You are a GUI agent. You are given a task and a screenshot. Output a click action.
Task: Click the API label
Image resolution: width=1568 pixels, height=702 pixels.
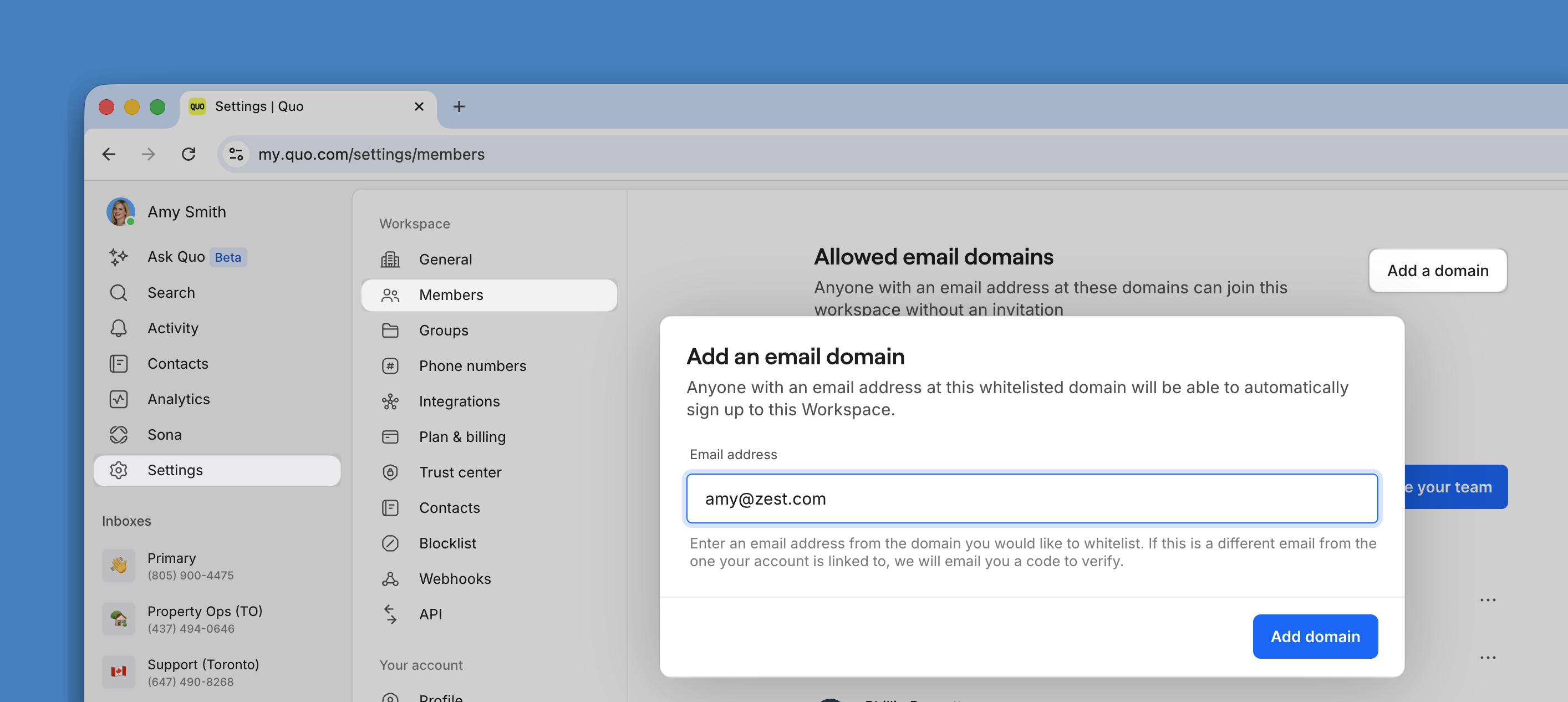[430, 614]
